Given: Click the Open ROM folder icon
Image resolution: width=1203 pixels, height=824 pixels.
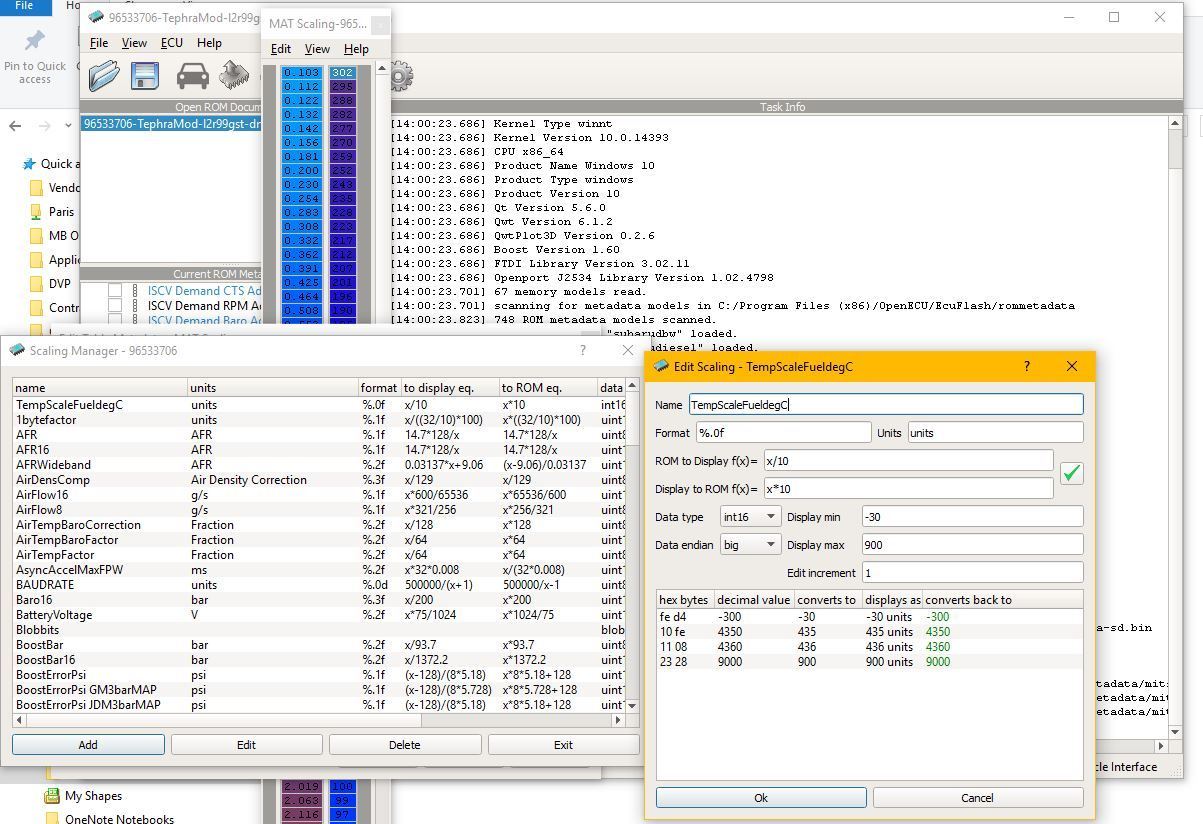Looking at the screenshot, I should click(x=103, y=76).
